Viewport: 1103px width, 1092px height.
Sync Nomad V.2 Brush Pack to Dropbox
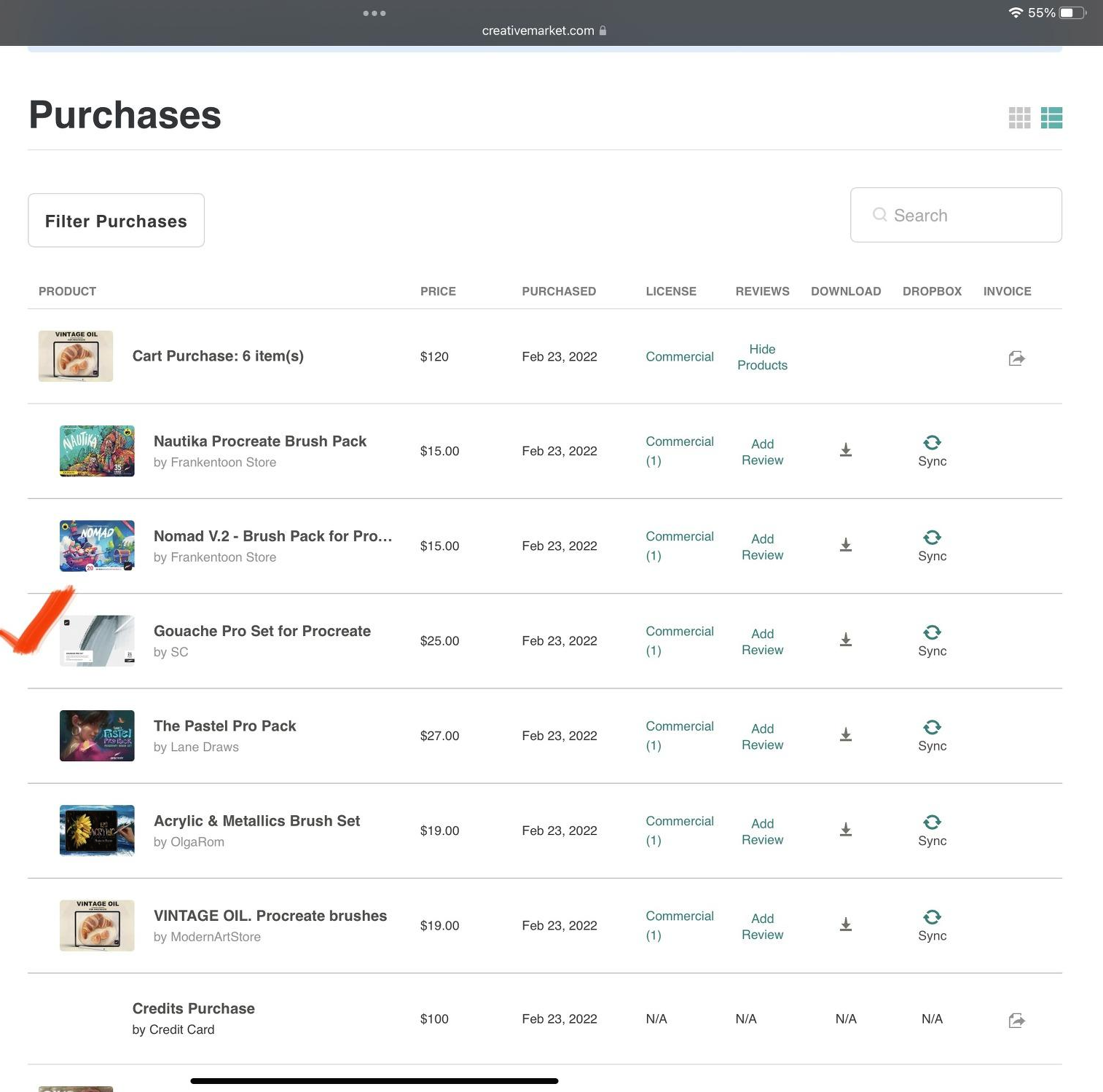[x=932, y=545]
